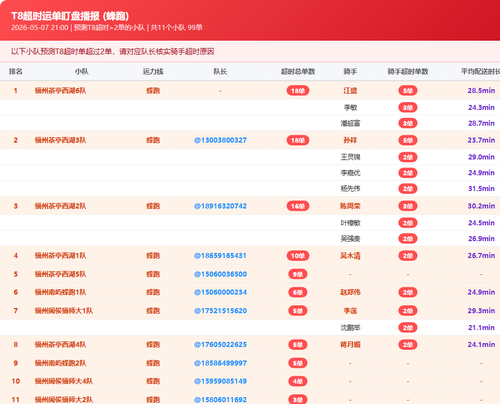
Task: Open team leader link @15959085149
Action: pyautogui.click(x=220, y=381)
